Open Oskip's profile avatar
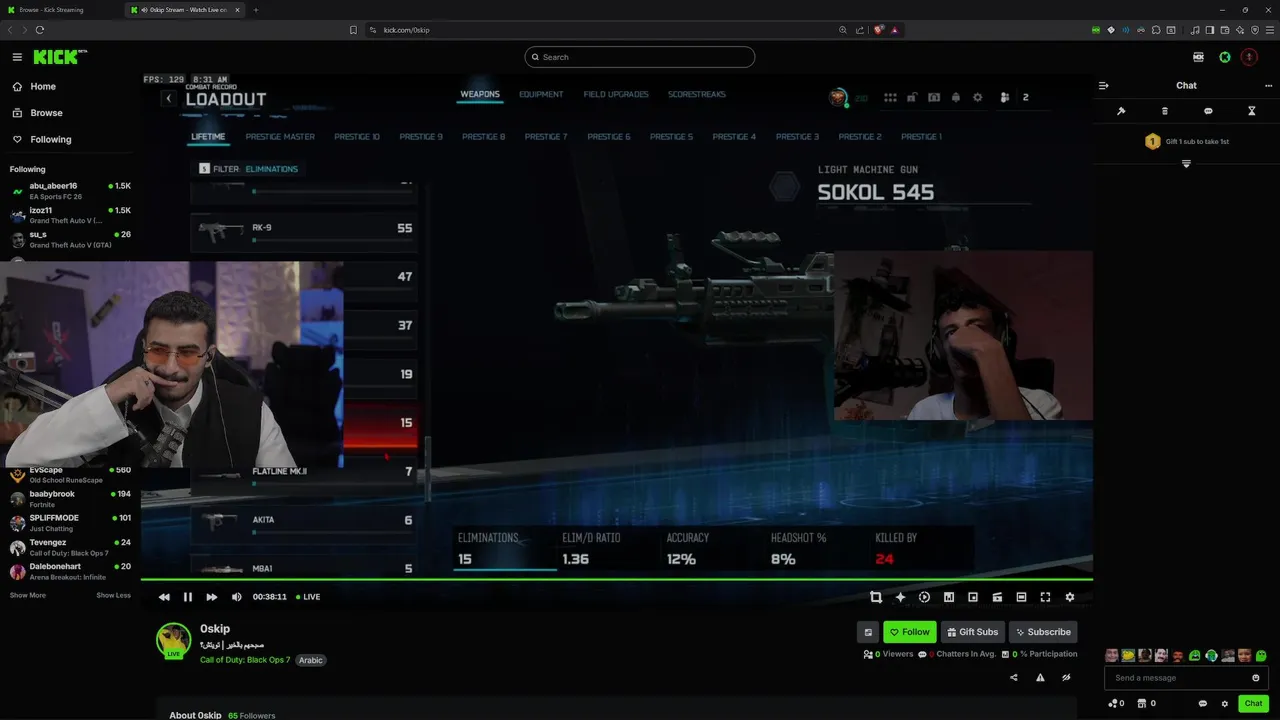The width and height of the screenshot is (1280, 720). tap(174, 641)
